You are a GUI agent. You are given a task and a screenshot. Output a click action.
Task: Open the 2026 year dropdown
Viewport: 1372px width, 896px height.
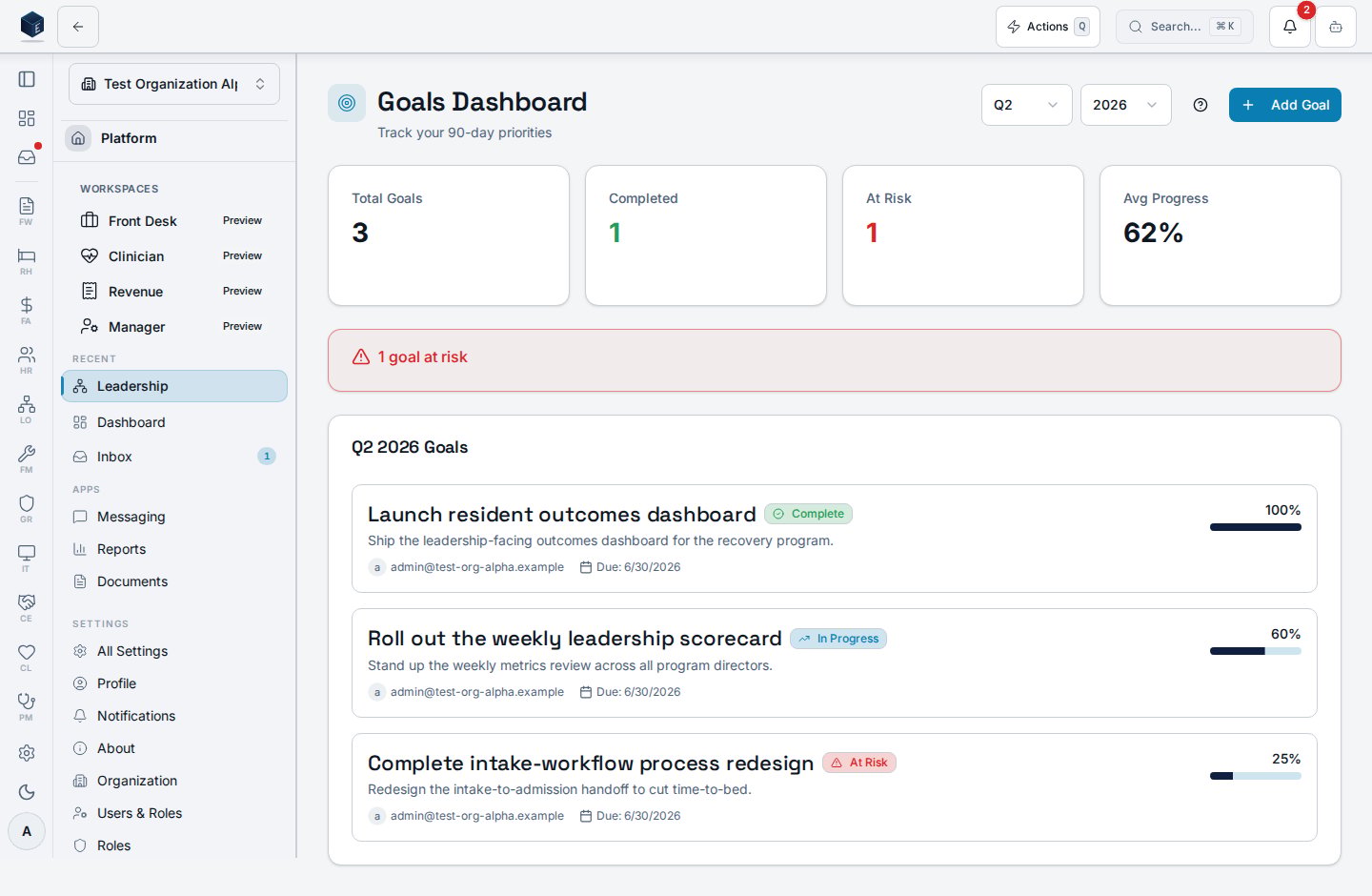point(1126,105)
